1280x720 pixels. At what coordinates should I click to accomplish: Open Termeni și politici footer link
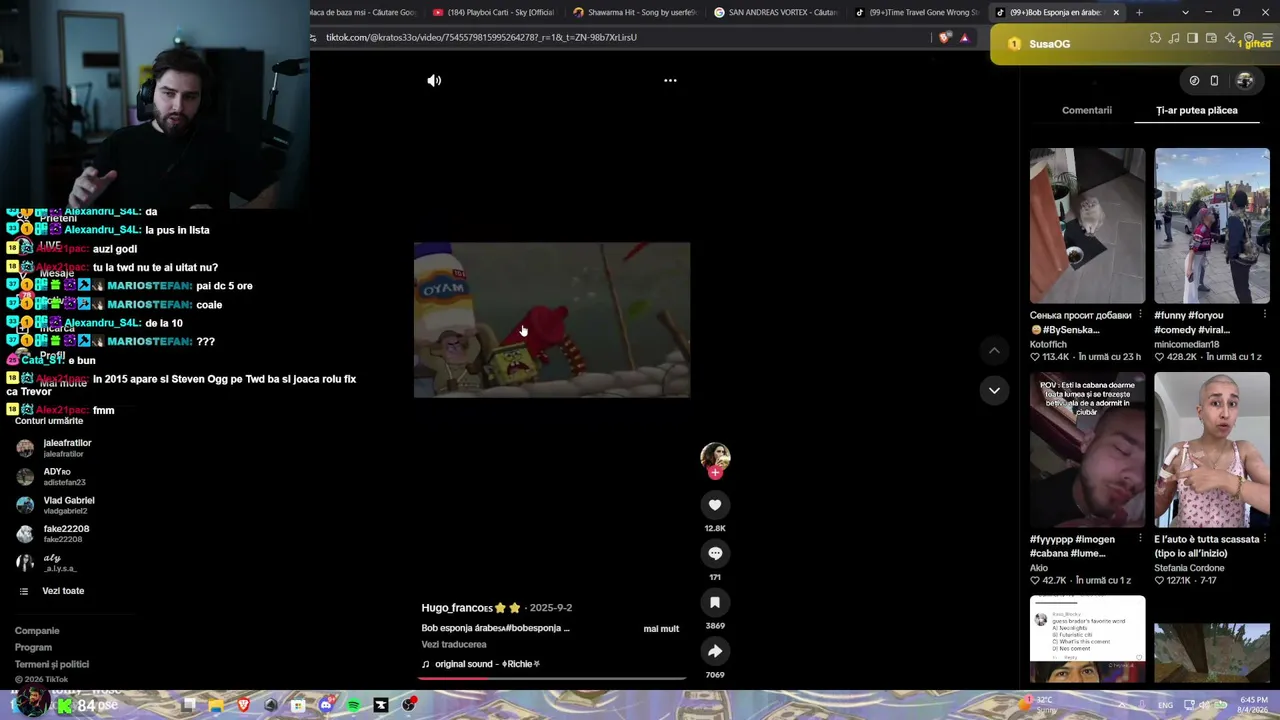(x=52, y=664)
